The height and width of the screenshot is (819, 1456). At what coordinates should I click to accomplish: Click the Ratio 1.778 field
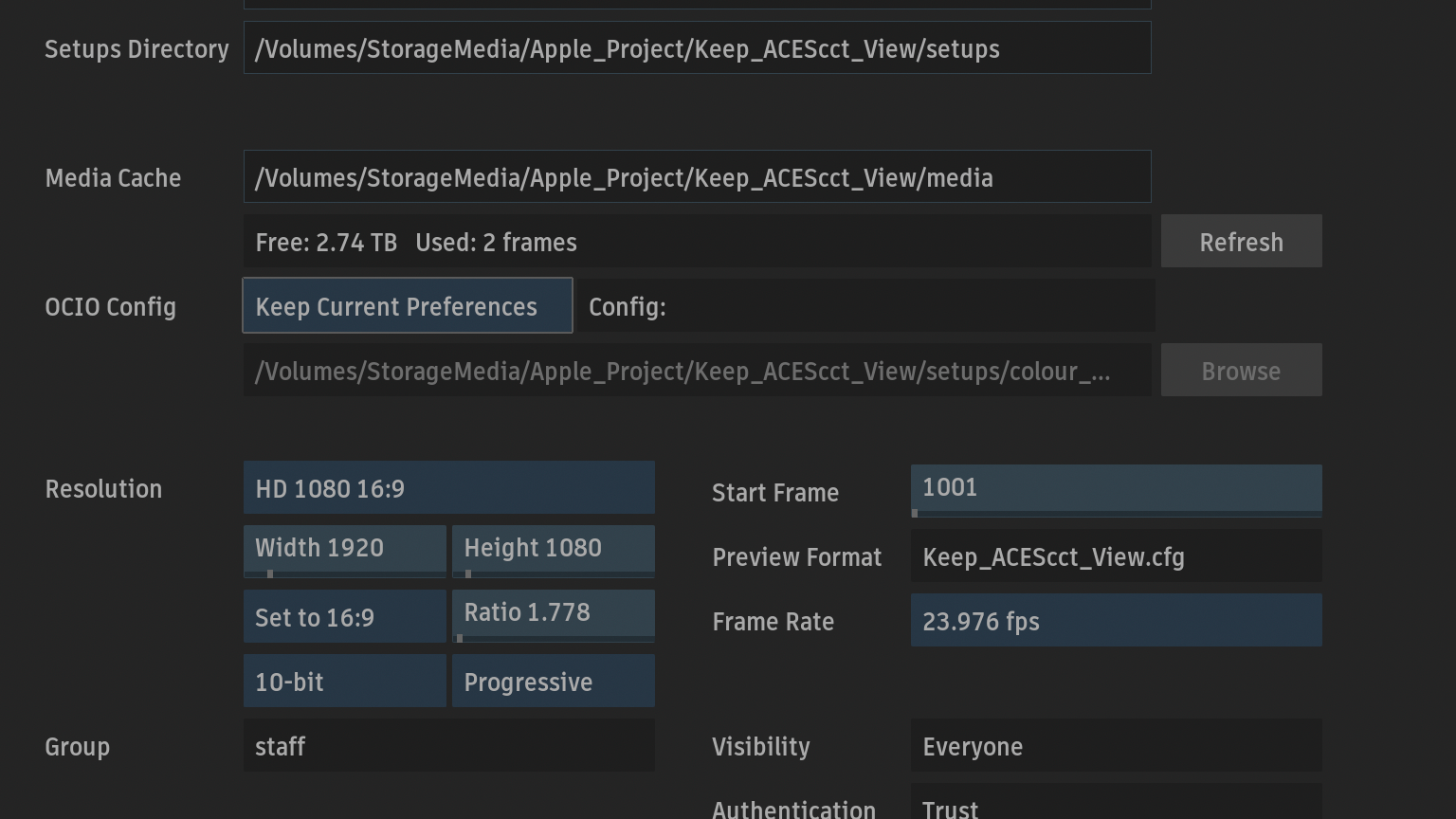tap(553, 613)
